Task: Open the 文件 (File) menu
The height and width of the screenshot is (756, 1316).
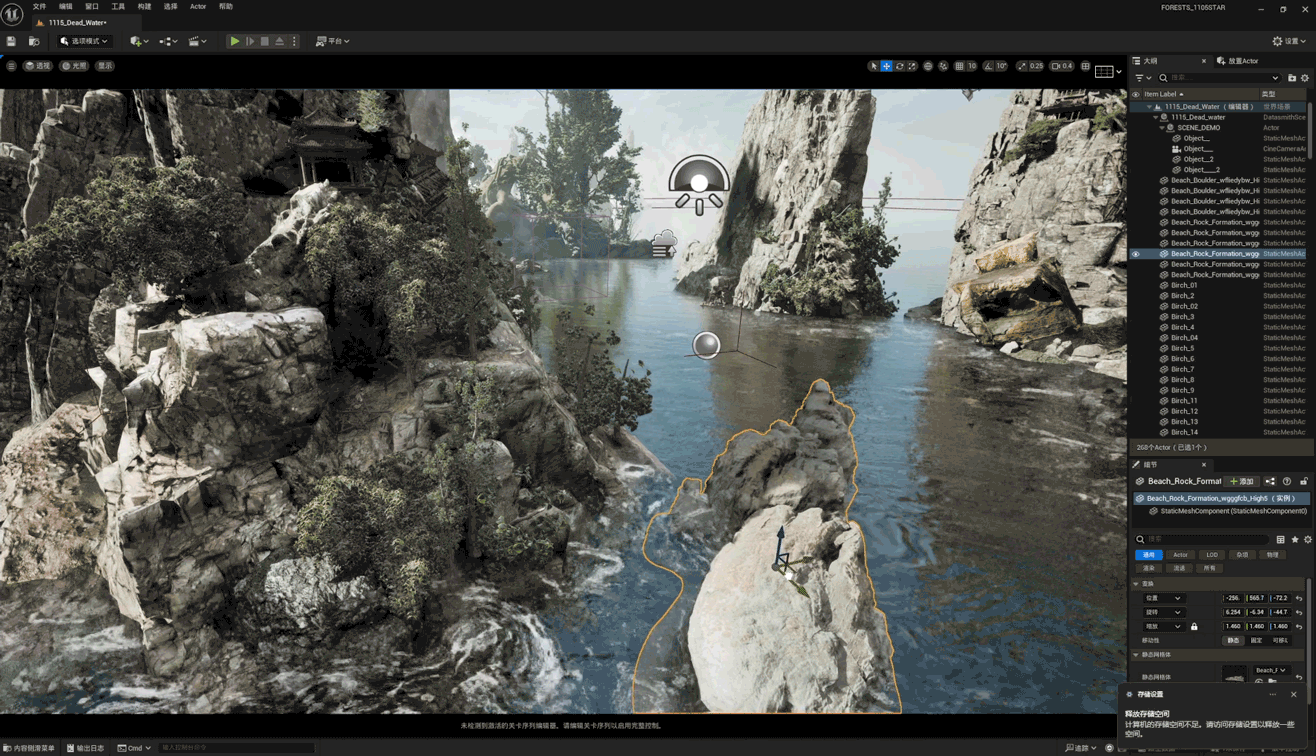Action: click(x=39, y=7)
